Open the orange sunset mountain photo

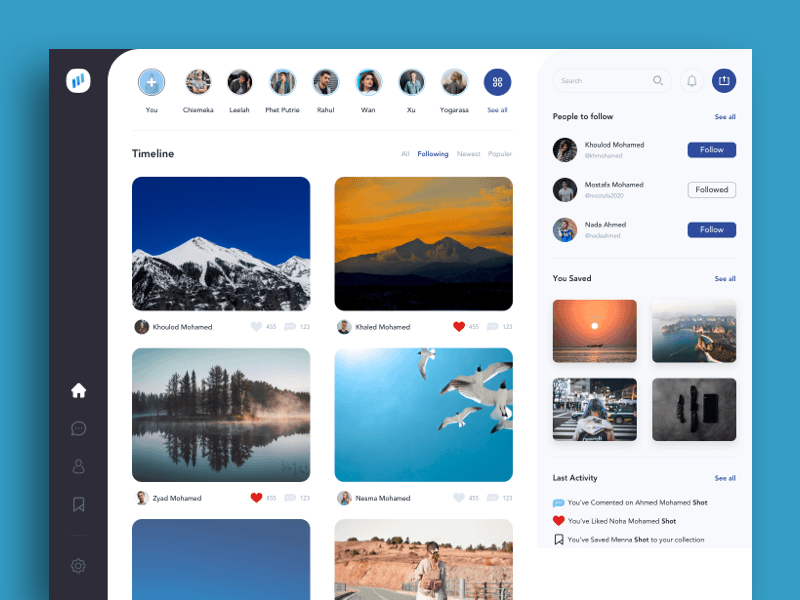coord(423,243)
